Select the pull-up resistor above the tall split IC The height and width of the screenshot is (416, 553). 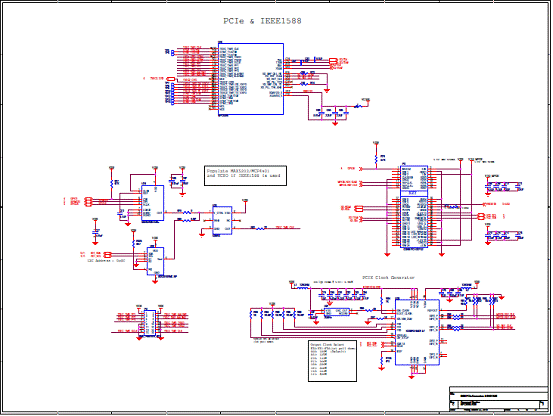[x=376, y=158]
